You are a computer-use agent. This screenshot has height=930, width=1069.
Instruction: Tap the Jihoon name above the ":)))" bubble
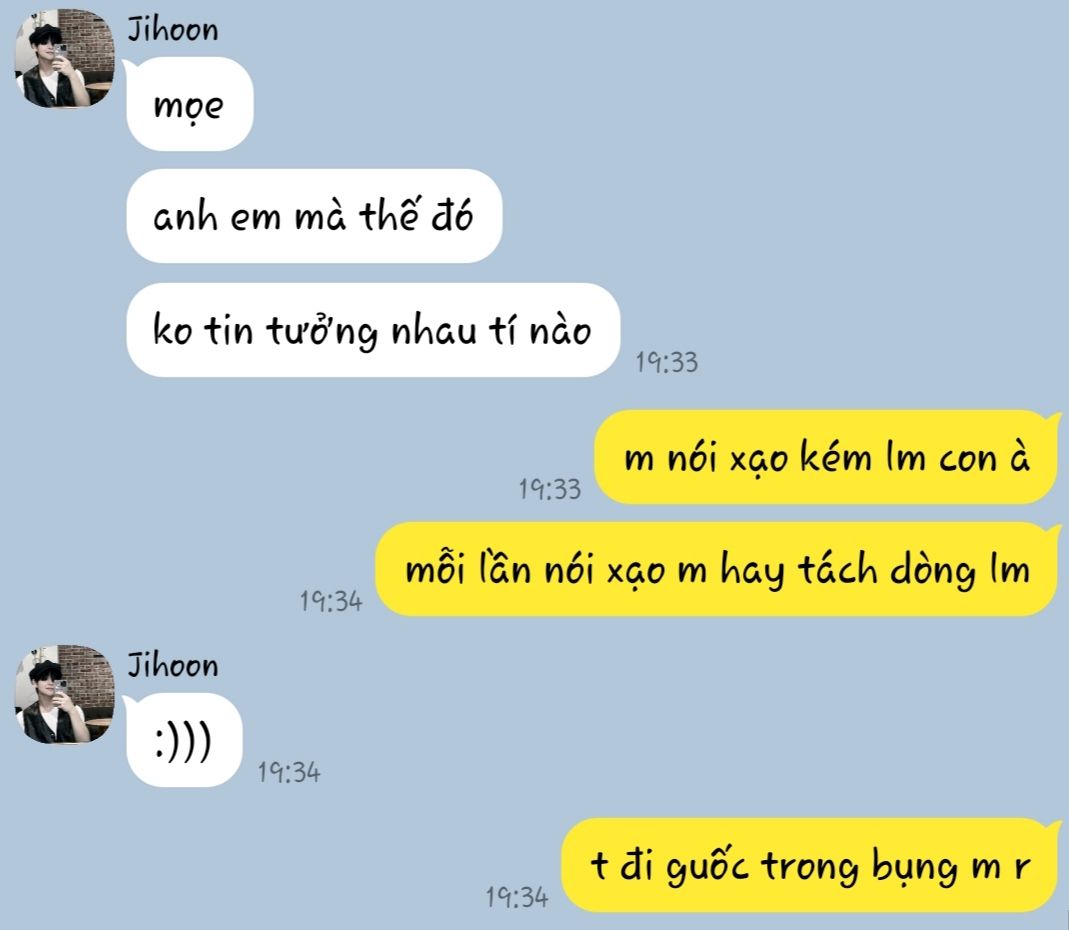click(x=173, y=665)
